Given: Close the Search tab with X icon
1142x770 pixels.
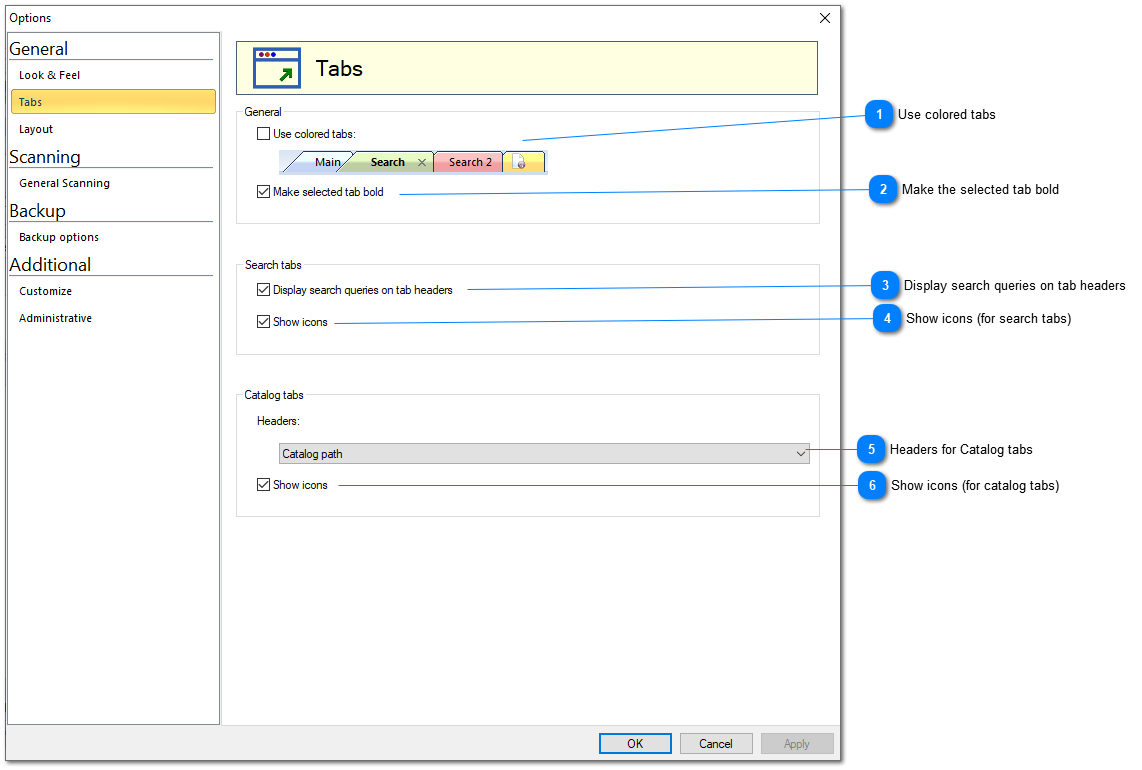Looking at the screenshot, I should pyautogui.click(x=422, y=162).
